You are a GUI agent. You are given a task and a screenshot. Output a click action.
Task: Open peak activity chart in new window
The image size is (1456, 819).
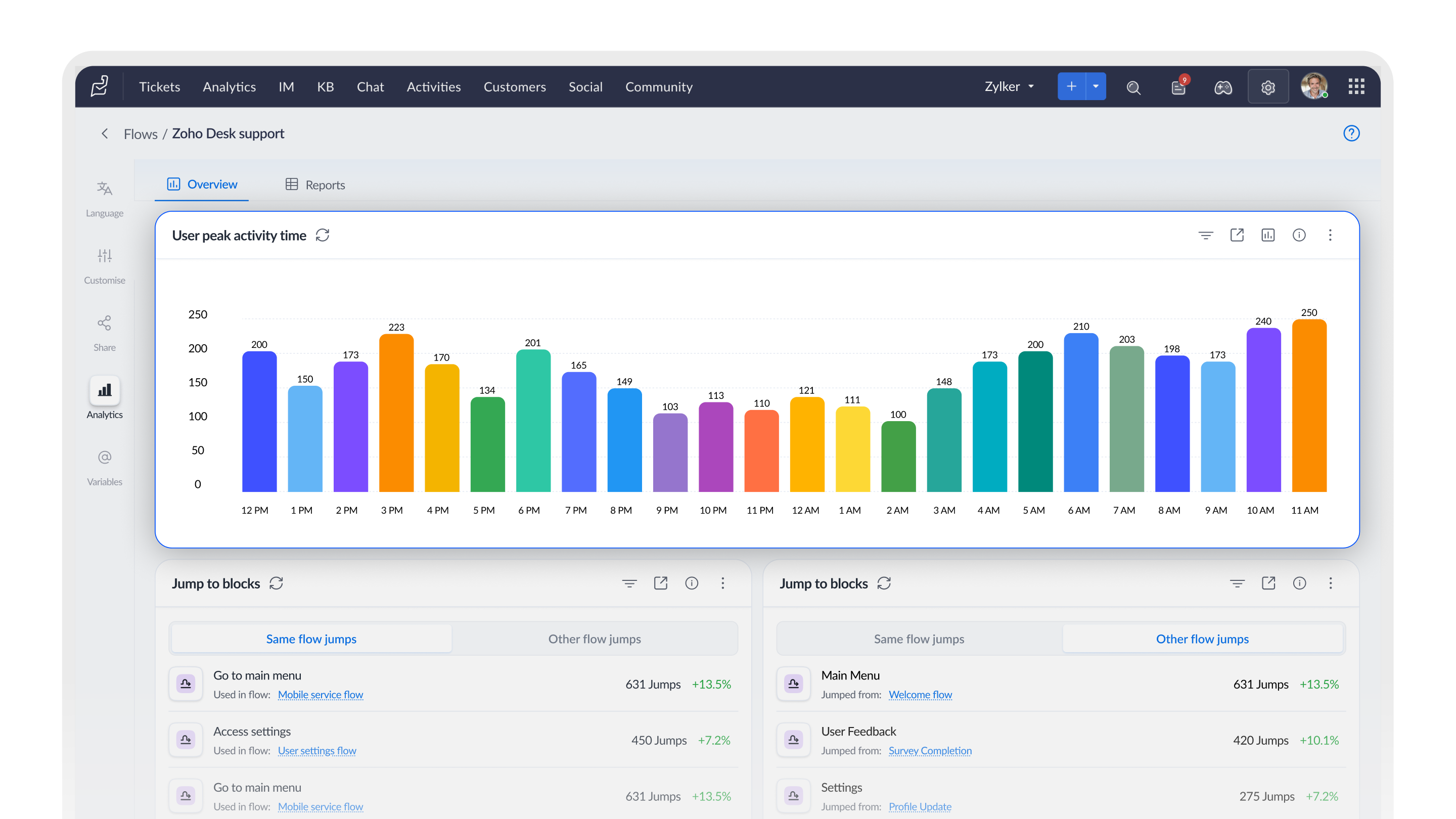coord(1237,235)
